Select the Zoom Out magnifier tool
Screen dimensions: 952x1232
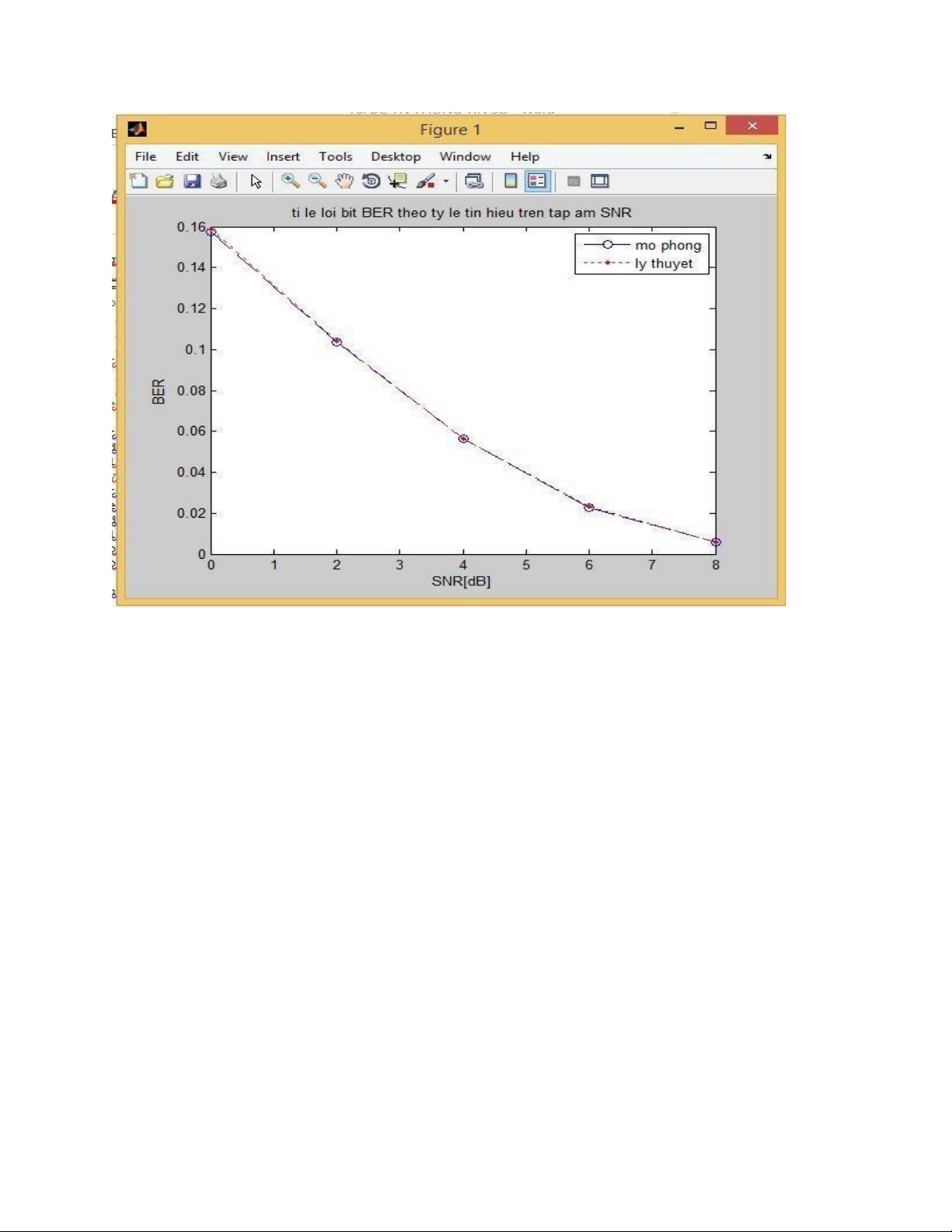click(317, 181)
